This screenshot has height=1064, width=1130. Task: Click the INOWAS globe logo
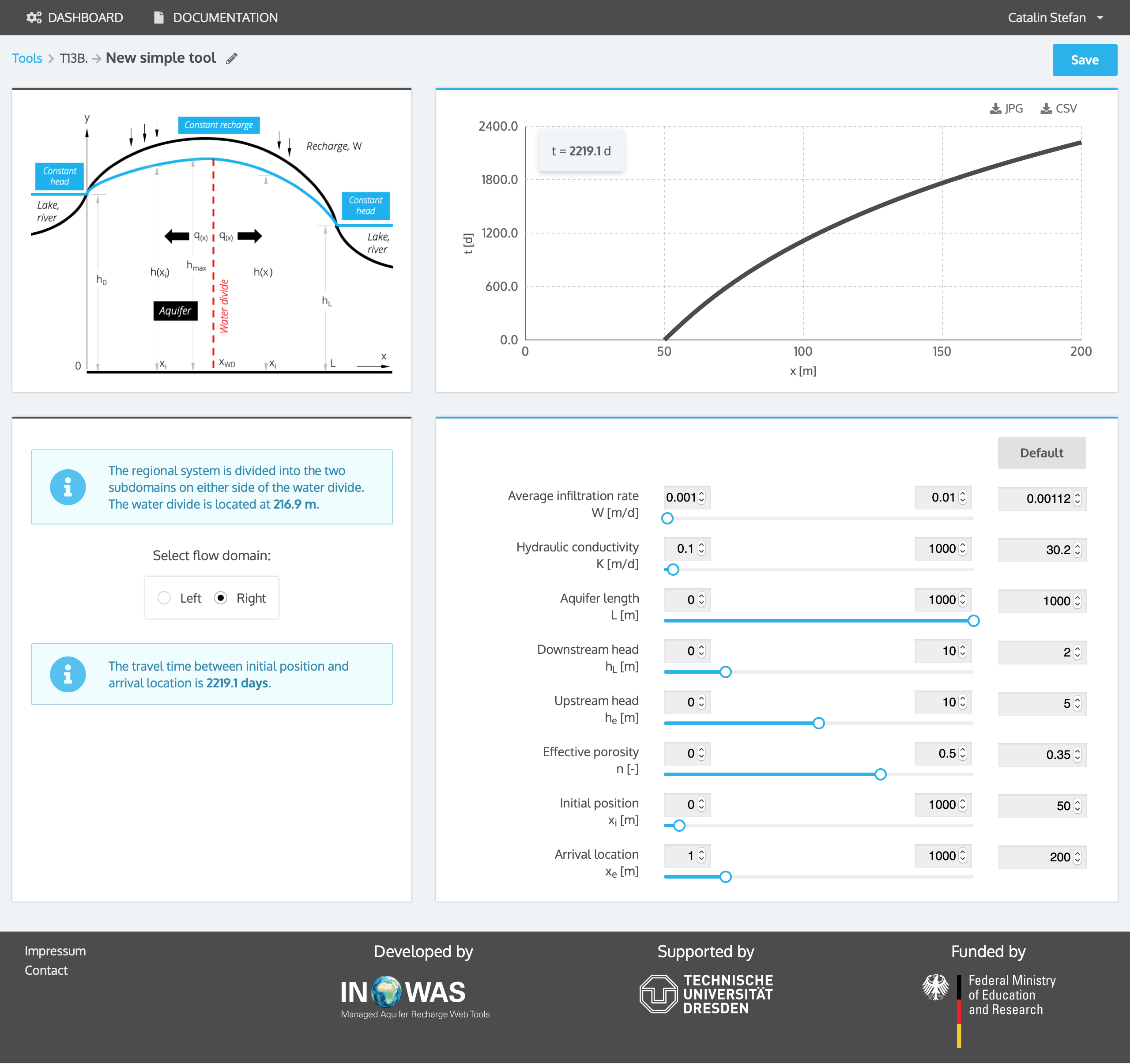tap(387, 992)
